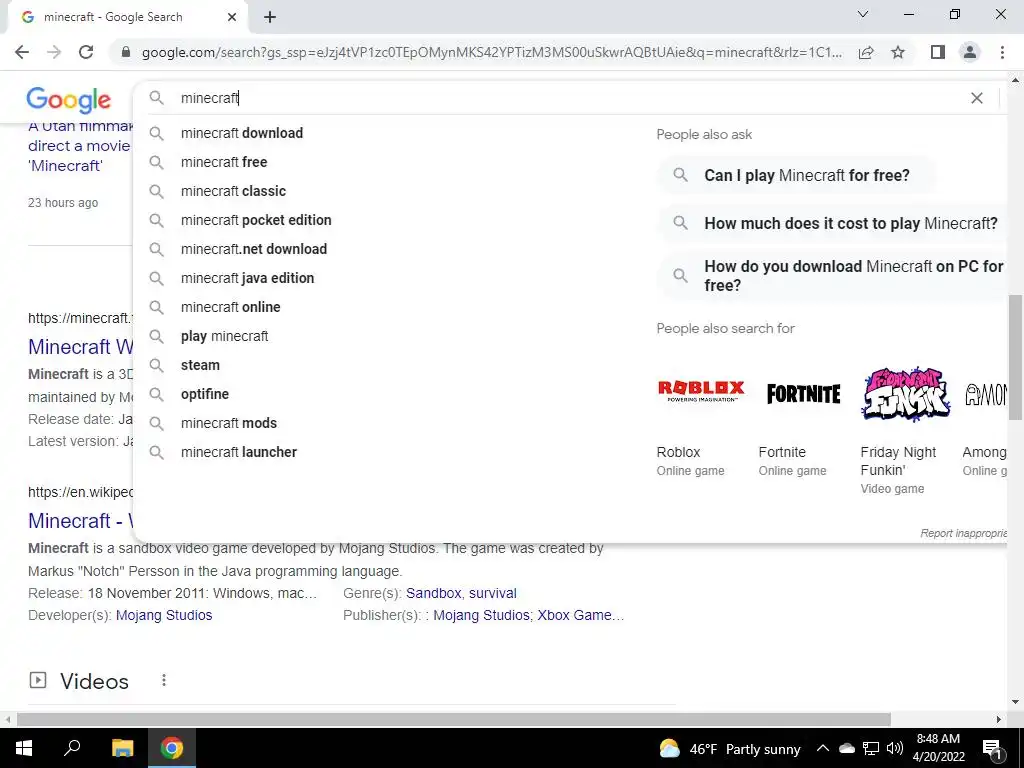Open the tab search chevron in title bar
Viewport: 1024px width, 768px height.
pos(863,14)
